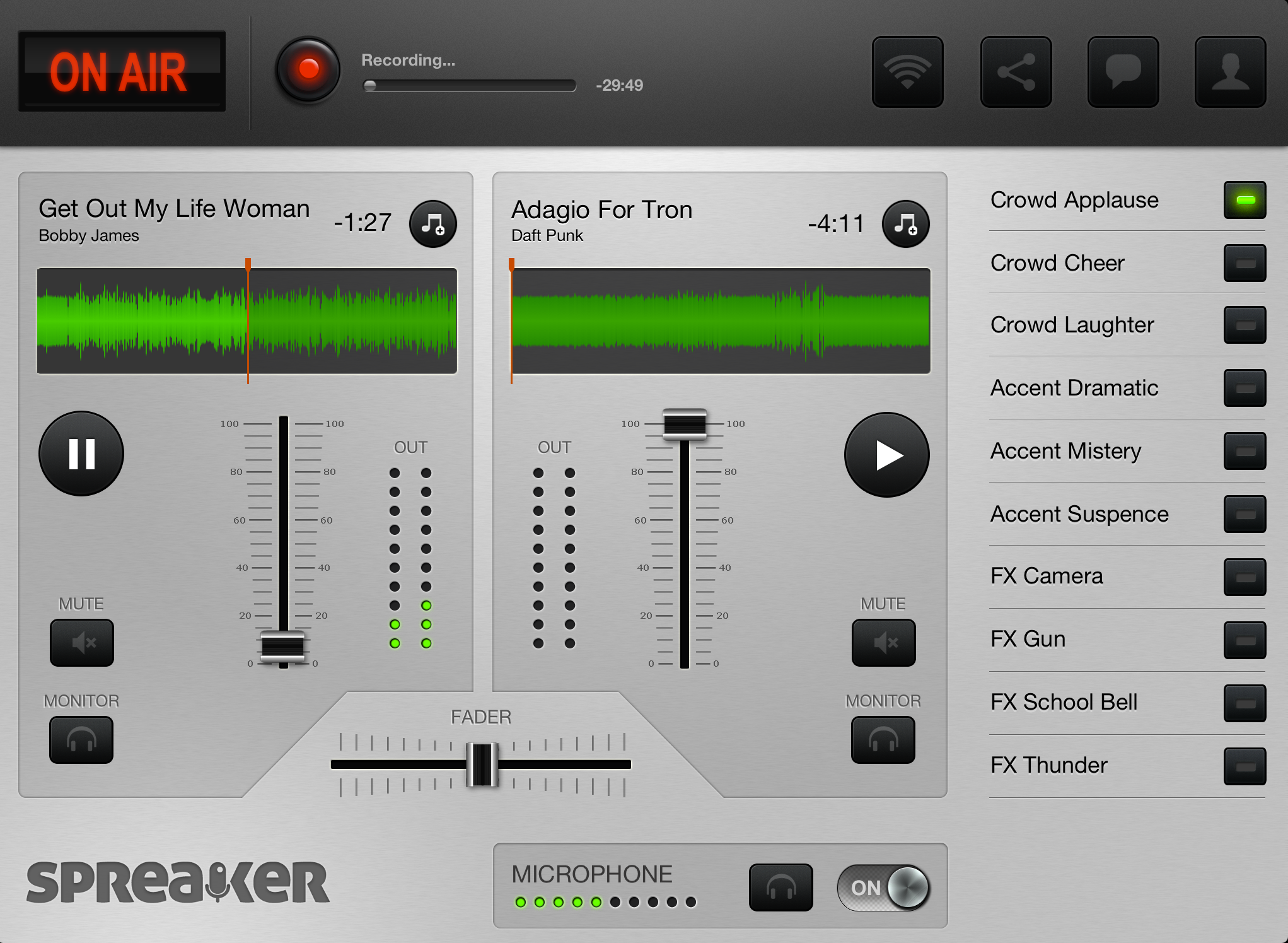Select the FX School Bell label
The width and height of the screenshot is (1288, 943).
coord(1064,702)
